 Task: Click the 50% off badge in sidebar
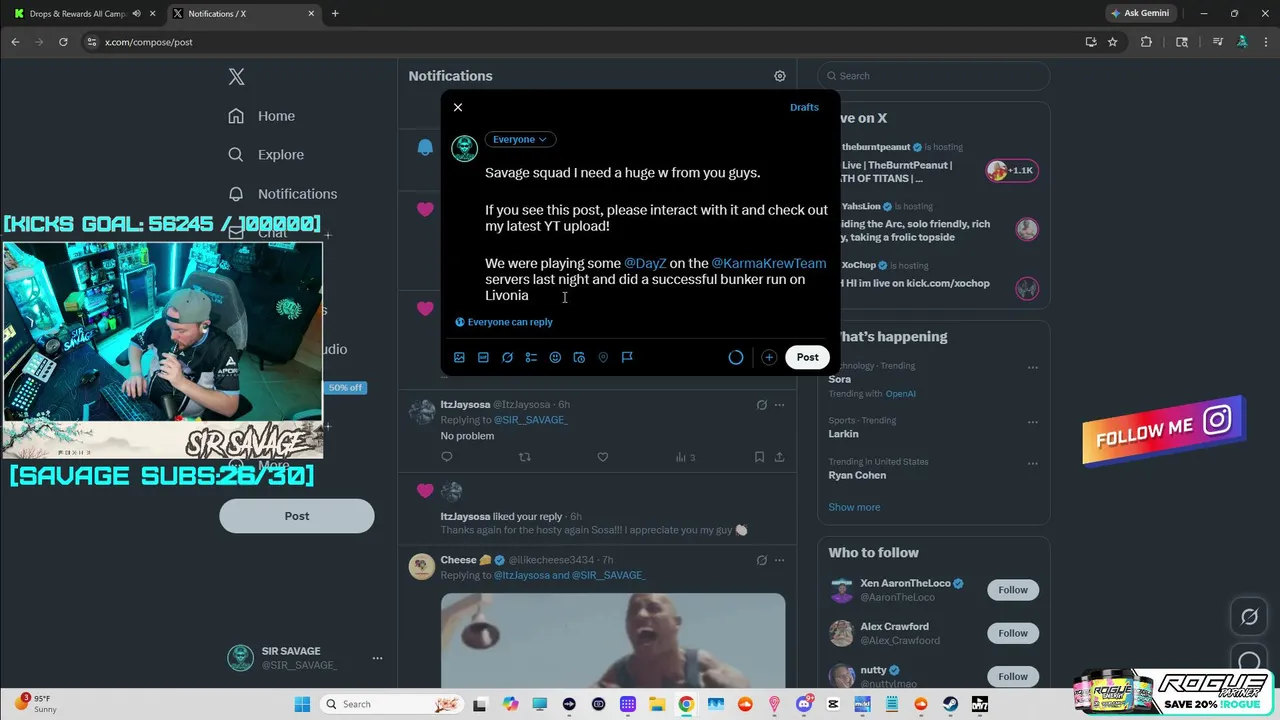[345, 388]
